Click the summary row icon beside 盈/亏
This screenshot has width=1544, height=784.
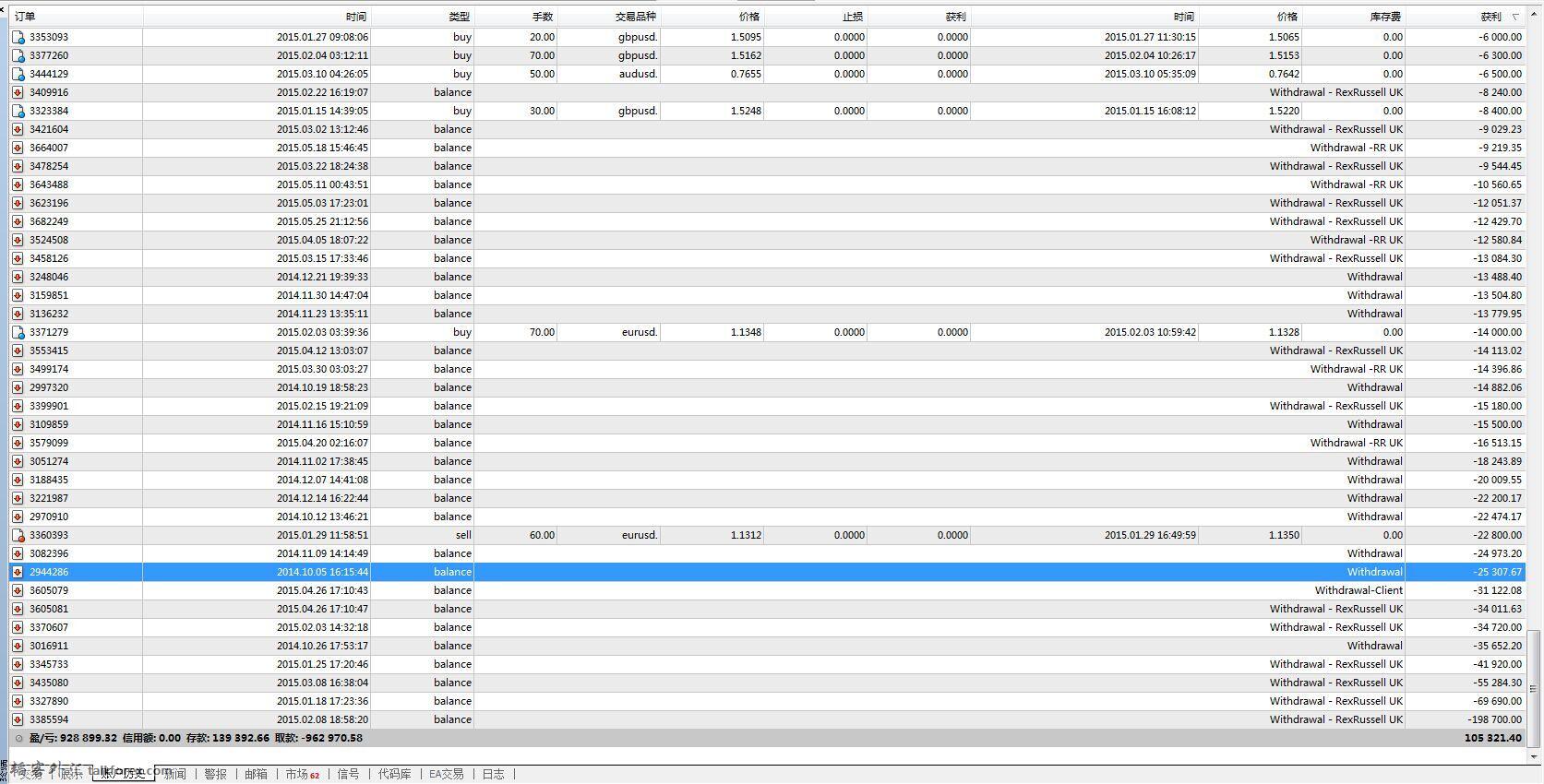pyautogui.click(x=18, y=738)
